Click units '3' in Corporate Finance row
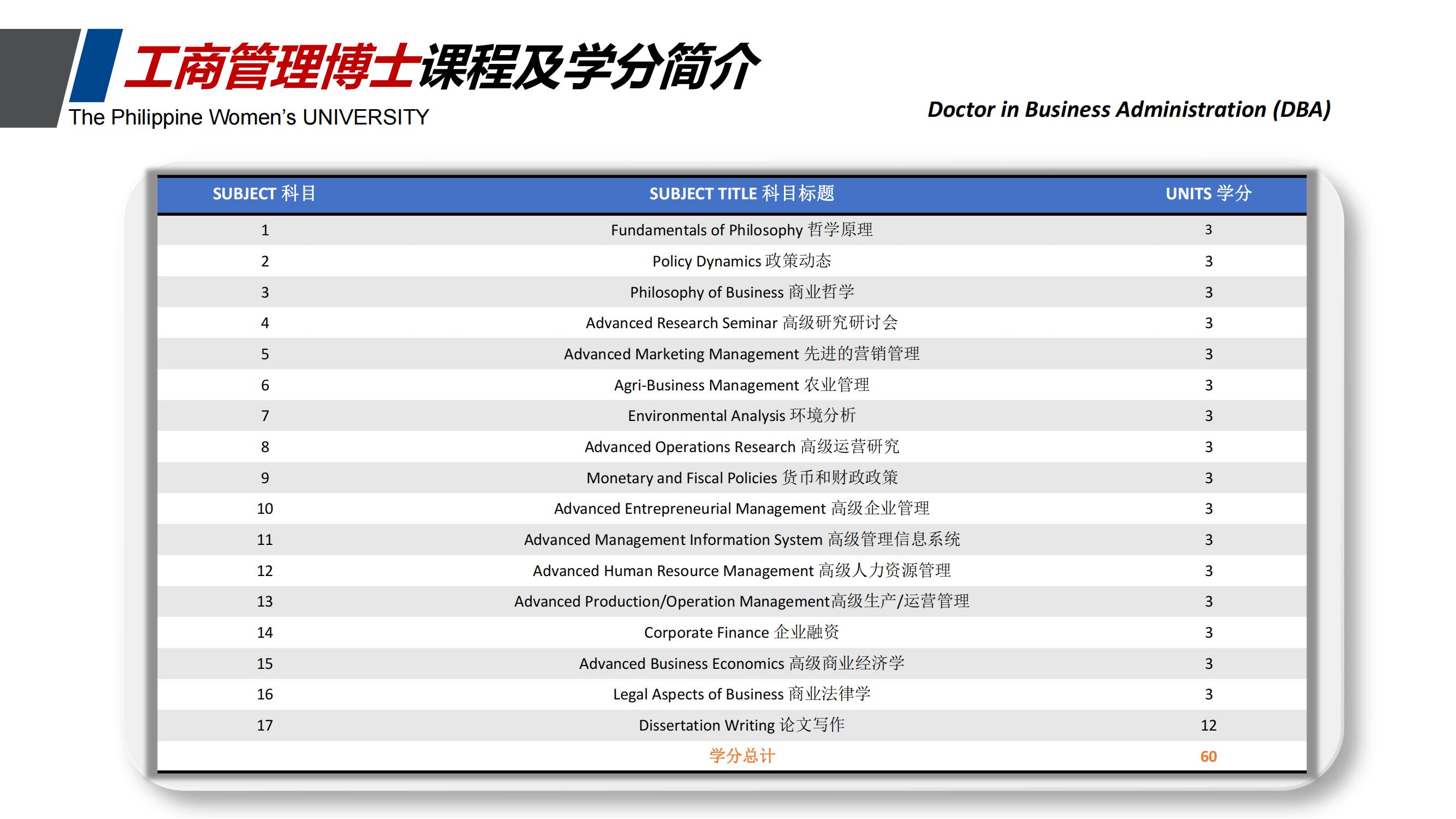The height and width of the screenshot is (819, 1456). tap(1209, 632)
